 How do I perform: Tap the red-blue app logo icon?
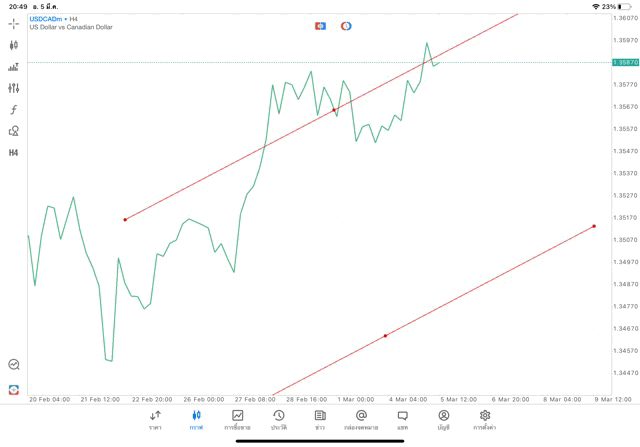[x=14, y=389]
